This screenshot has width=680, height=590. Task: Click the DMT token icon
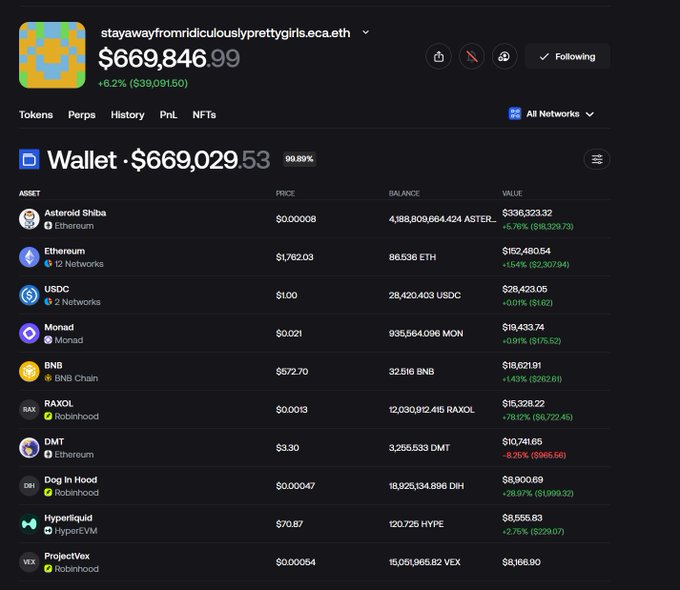(29, 448)
